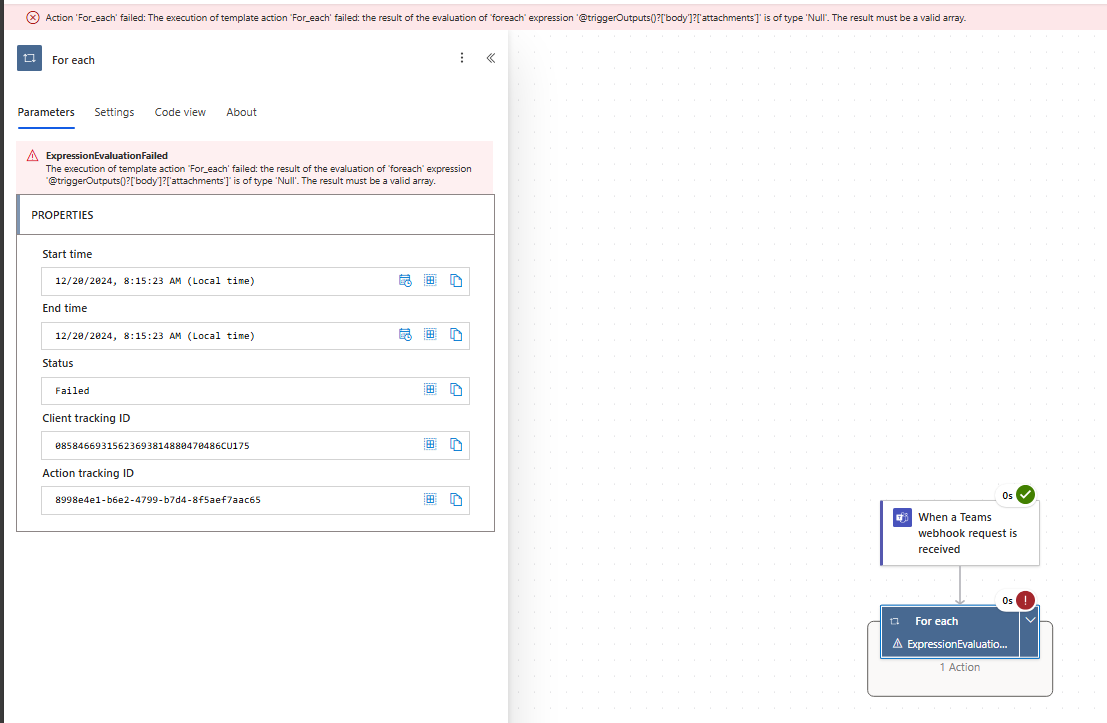This screenshot has height=723, width=1107.
Task: Click the warning triangle in error box
Action: [32, 156]
